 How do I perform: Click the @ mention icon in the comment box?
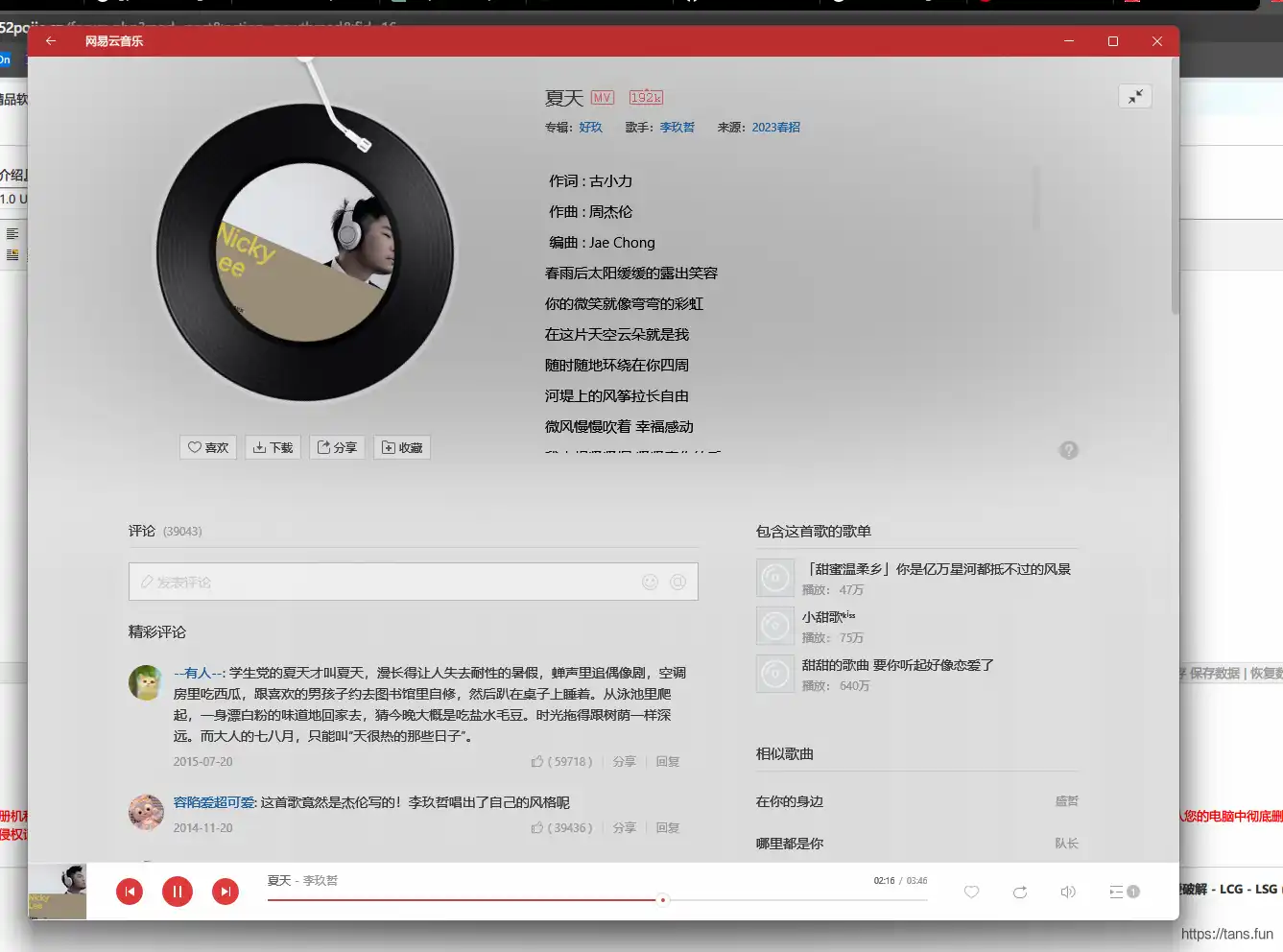(x=678, y=582)
